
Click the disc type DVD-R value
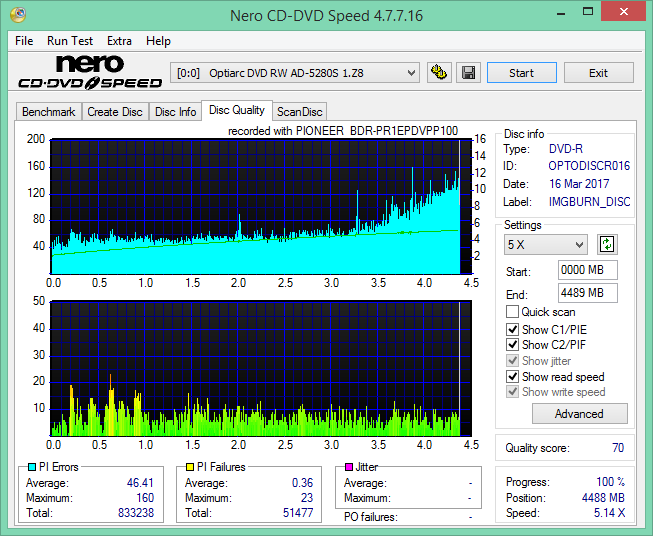(x=566, y=149)
